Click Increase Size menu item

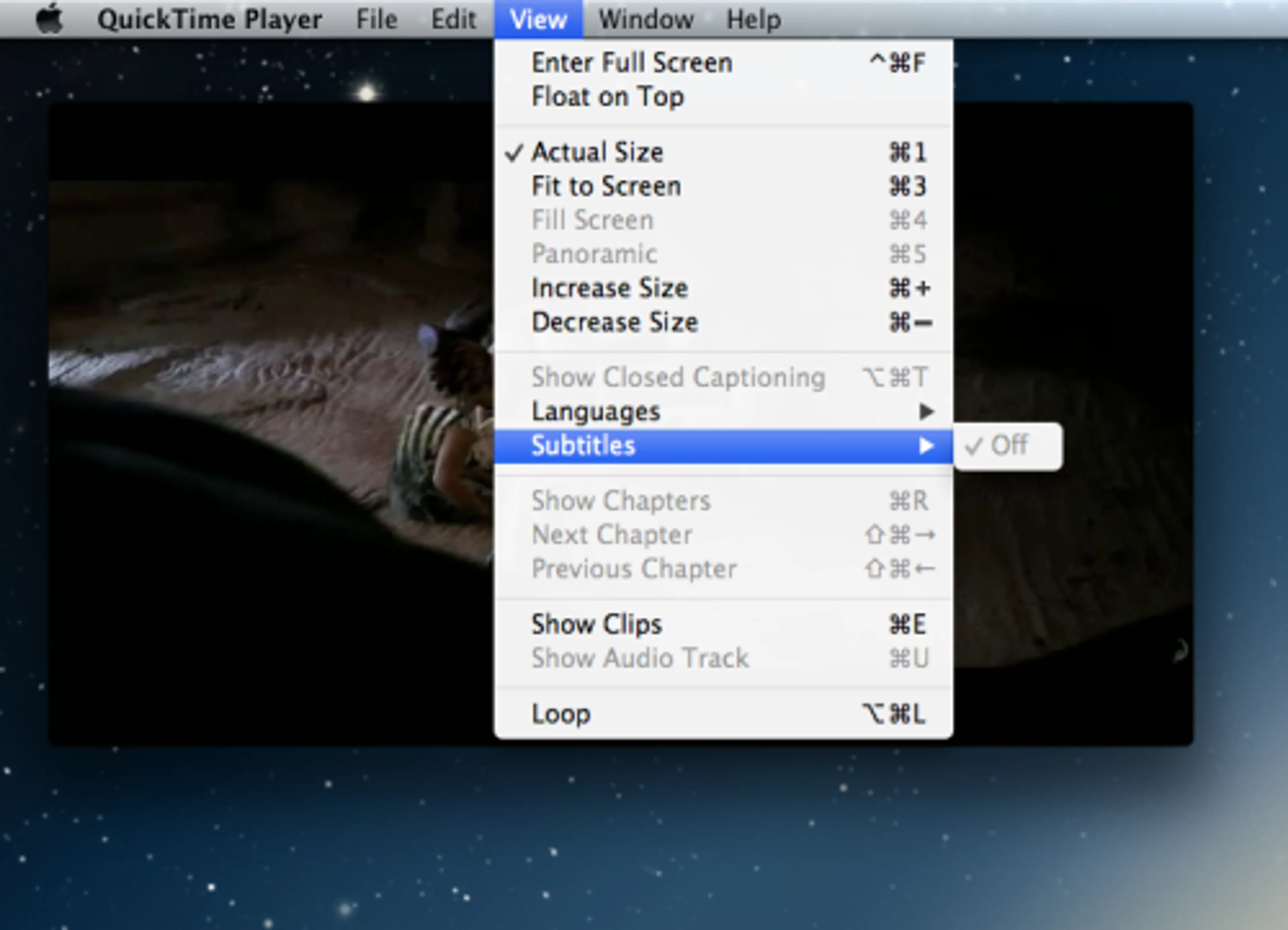[x=609, y=288]
